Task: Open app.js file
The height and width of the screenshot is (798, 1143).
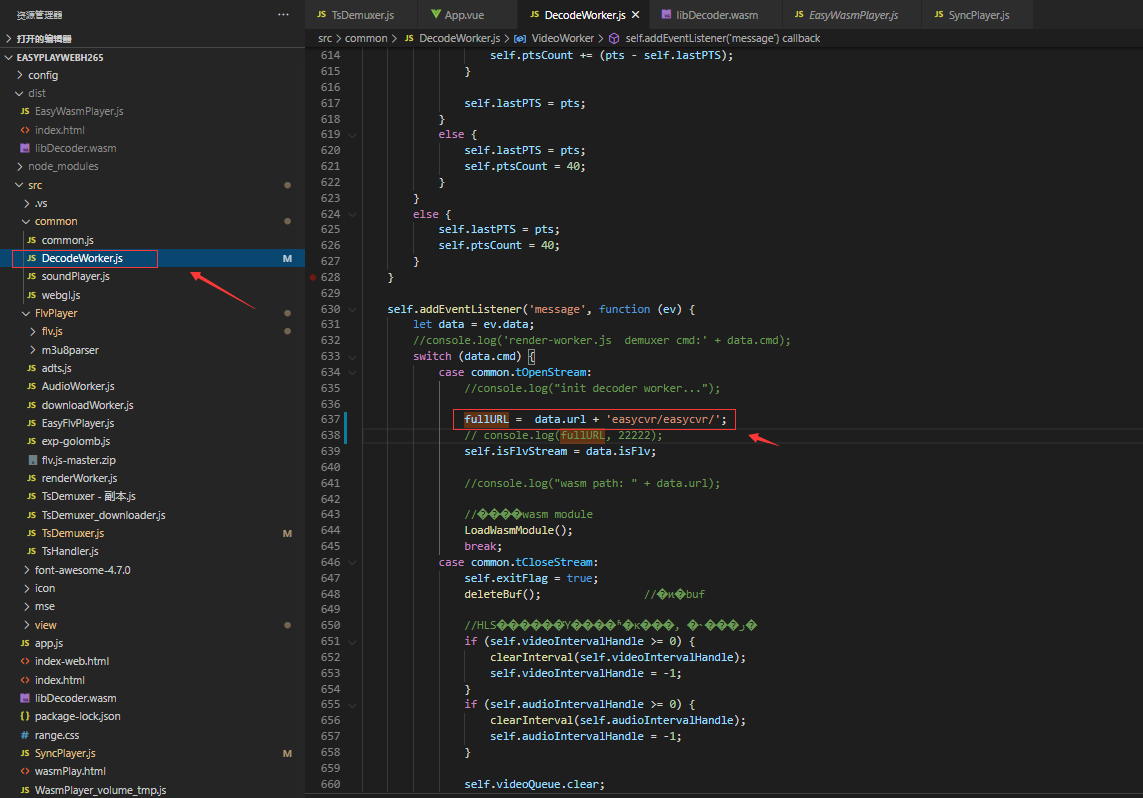Action: 152,644
